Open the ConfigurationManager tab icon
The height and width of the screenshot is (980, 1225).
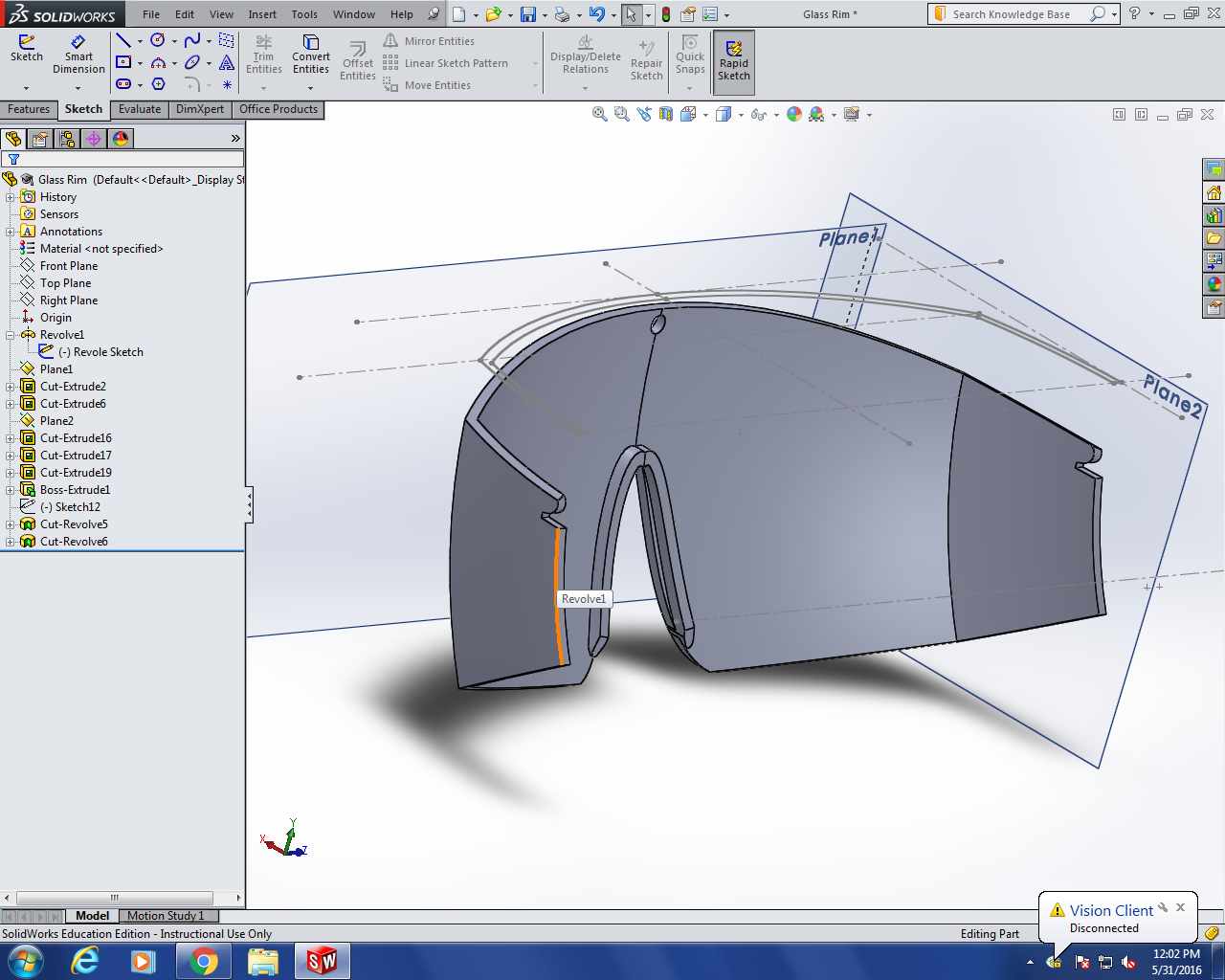point(67,139)
